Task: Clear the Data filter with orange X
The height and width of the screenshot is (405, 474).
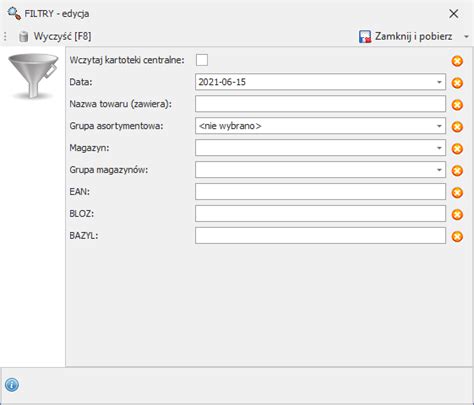Action: 457,83
